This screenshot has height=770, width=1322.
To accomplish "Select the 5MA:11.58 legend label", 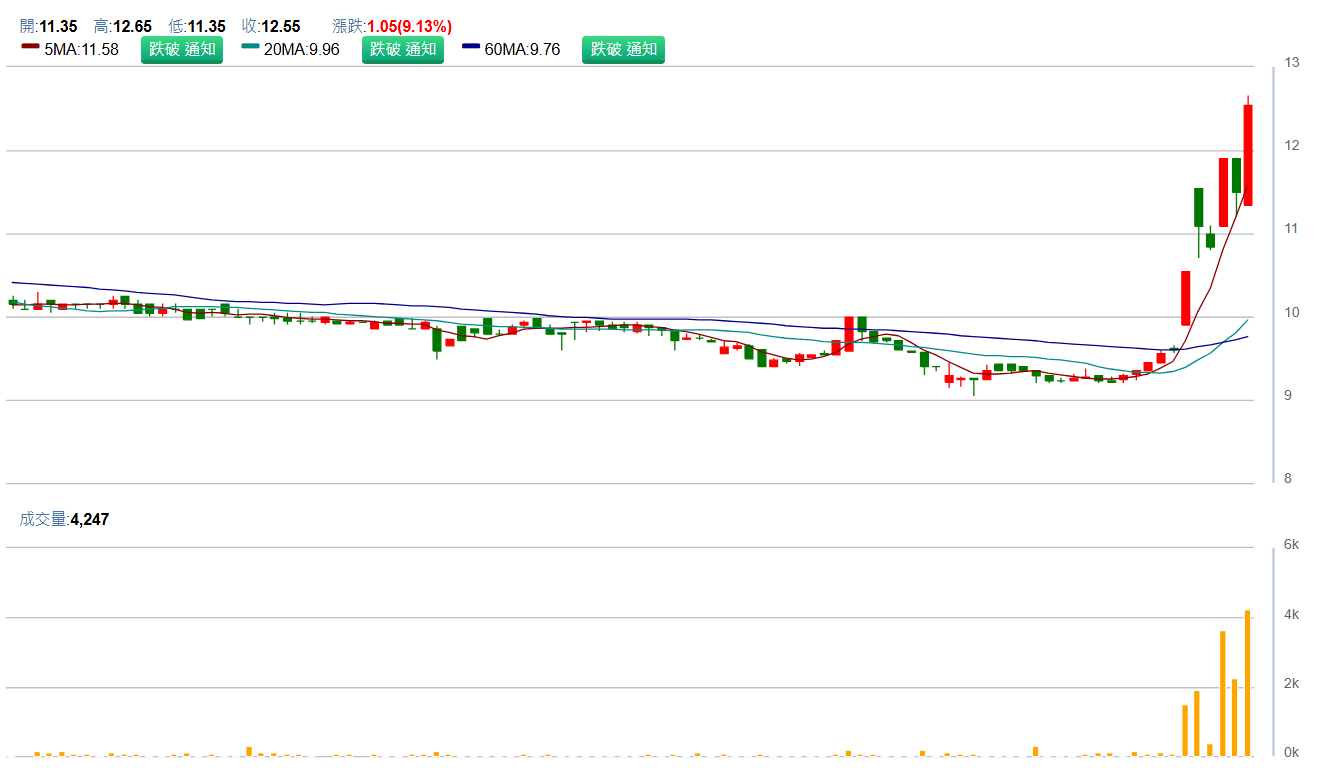I will [82, 50].
